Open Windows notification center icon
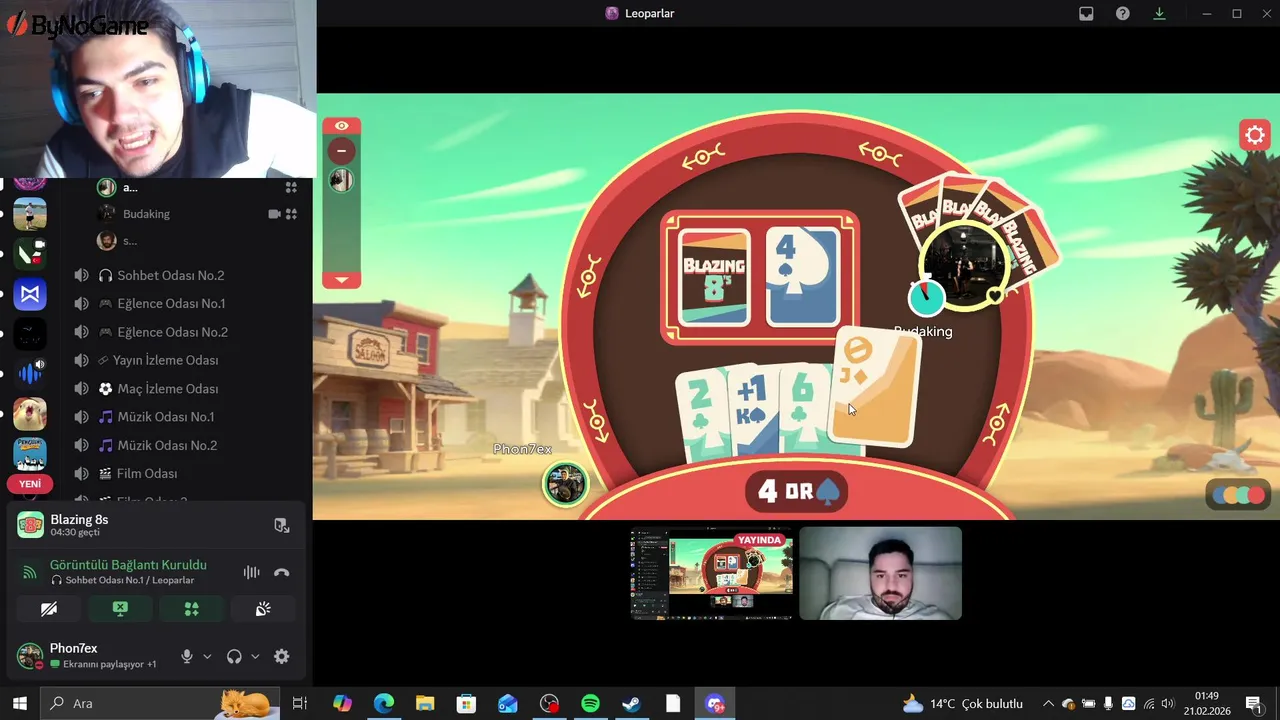This screenshot has height=720, width=1280. 1253,703
